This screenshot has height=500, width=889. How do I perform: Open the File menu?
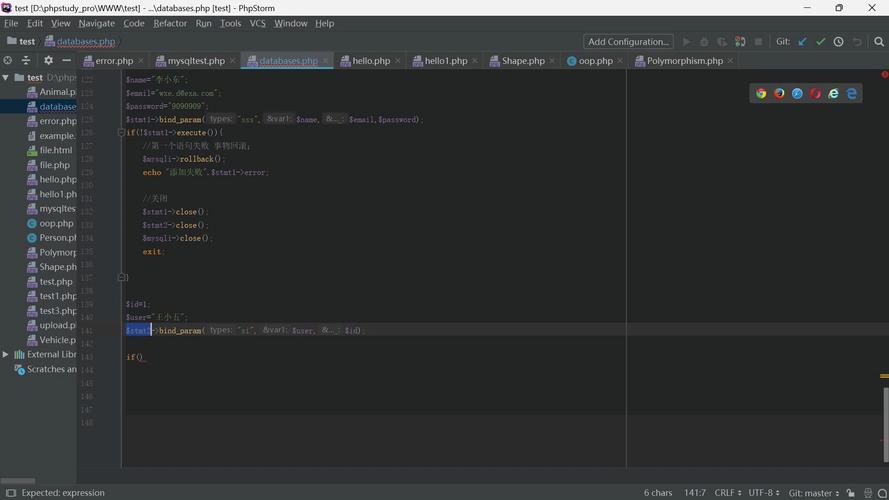click(11, 23)
